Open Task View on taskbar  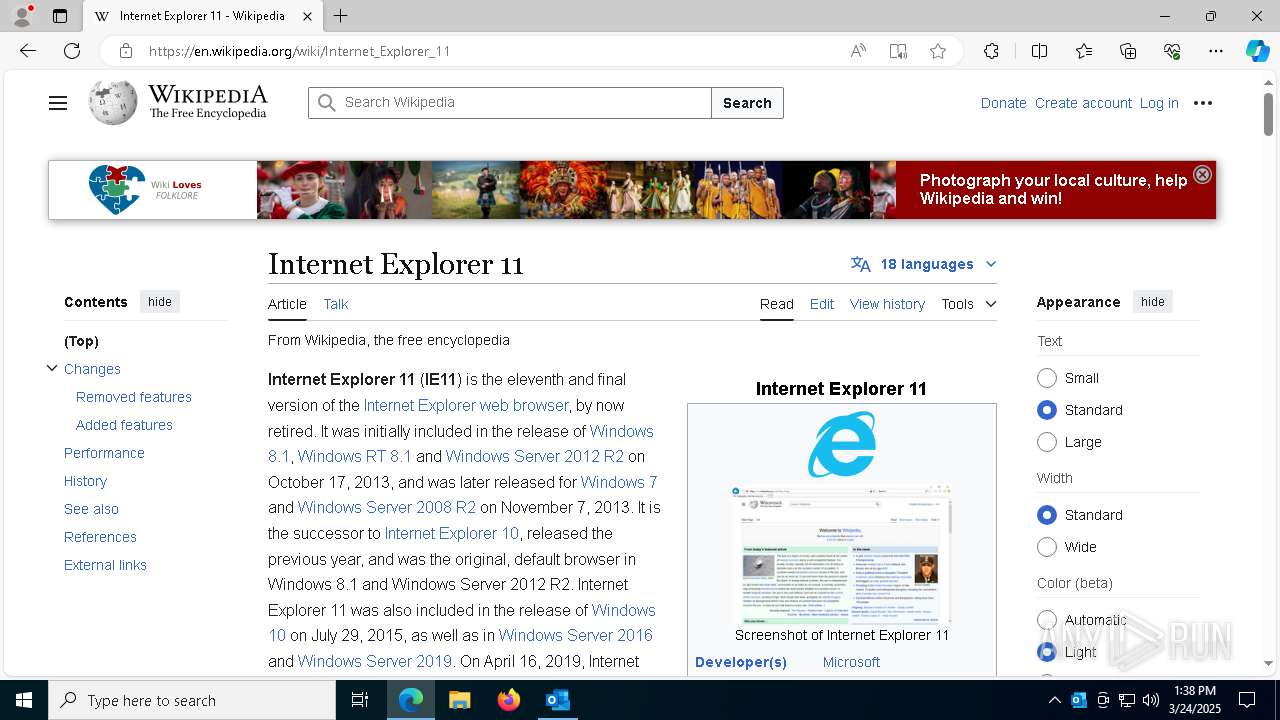coord(360,700)
